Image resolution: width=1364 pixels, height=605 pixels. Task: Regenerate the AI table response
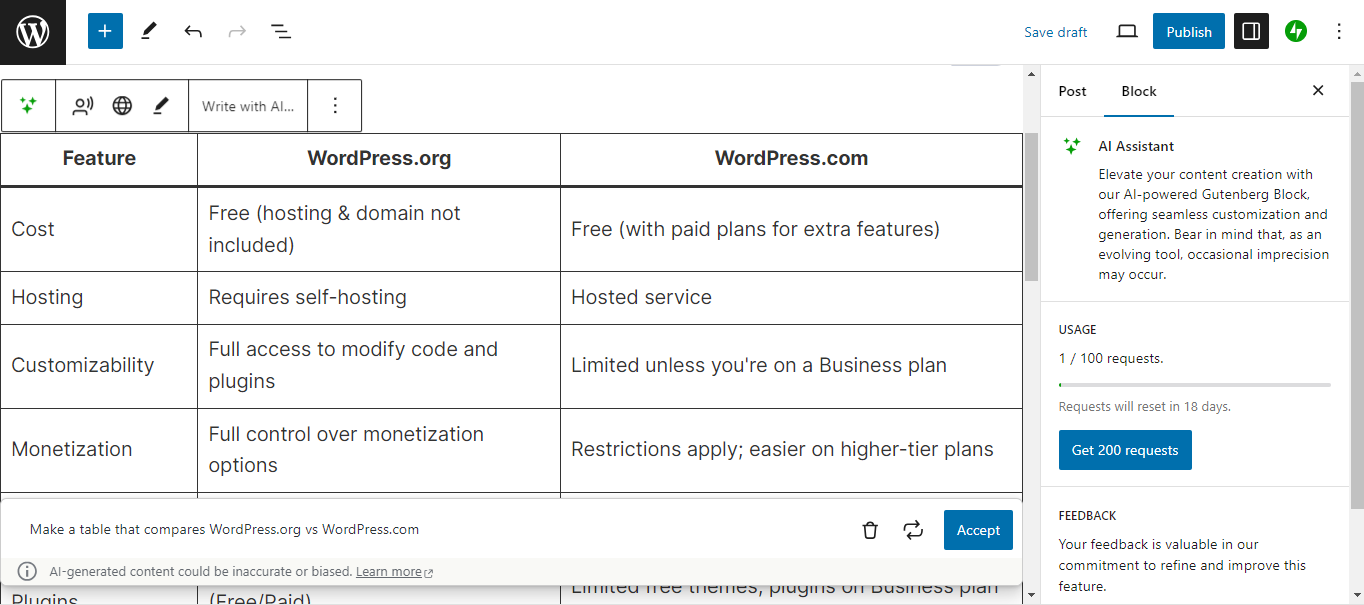(913, 530)
